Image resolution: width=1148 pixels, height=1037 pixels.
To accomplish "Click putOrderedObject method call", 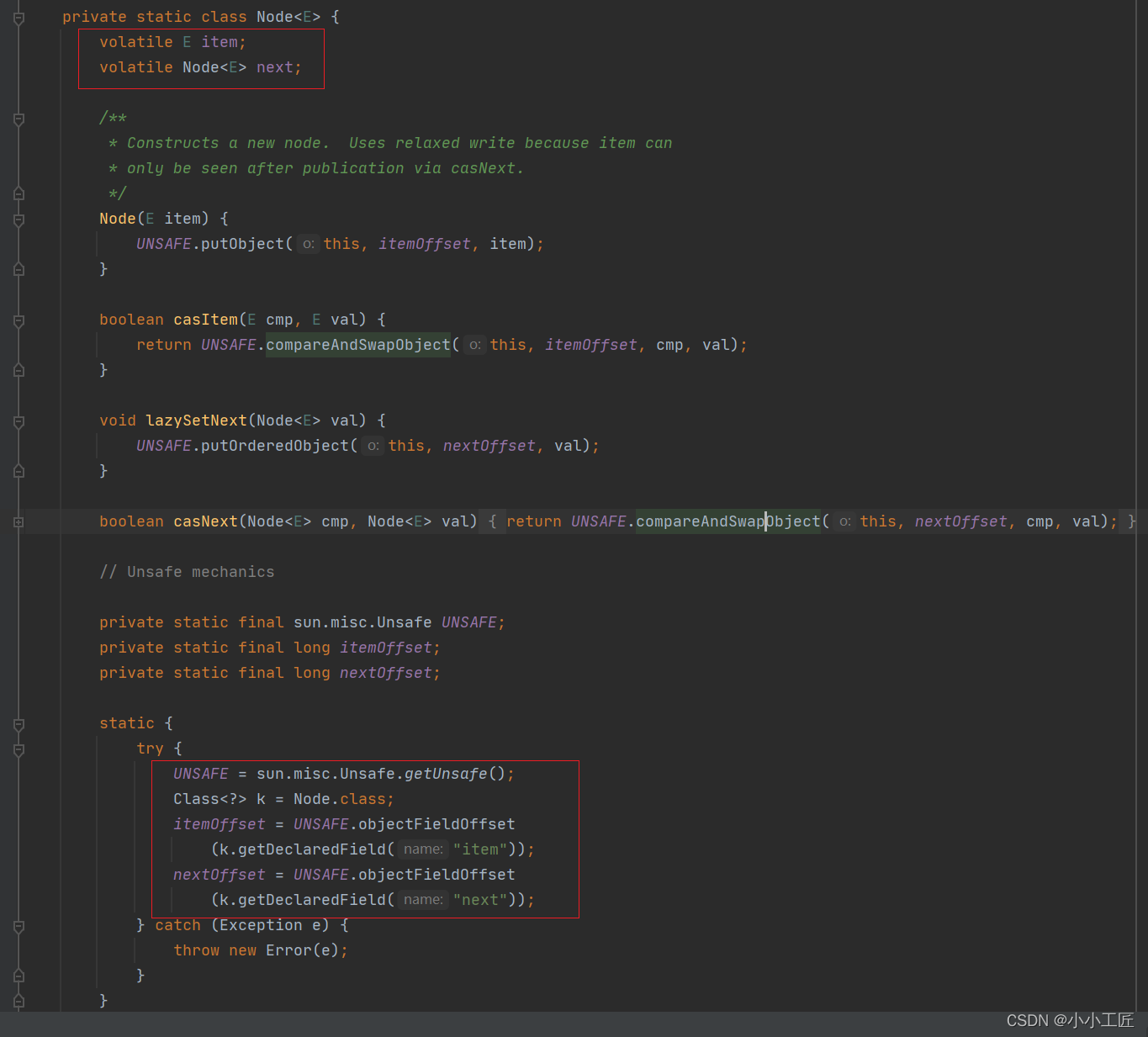I will tap(275, 446).
